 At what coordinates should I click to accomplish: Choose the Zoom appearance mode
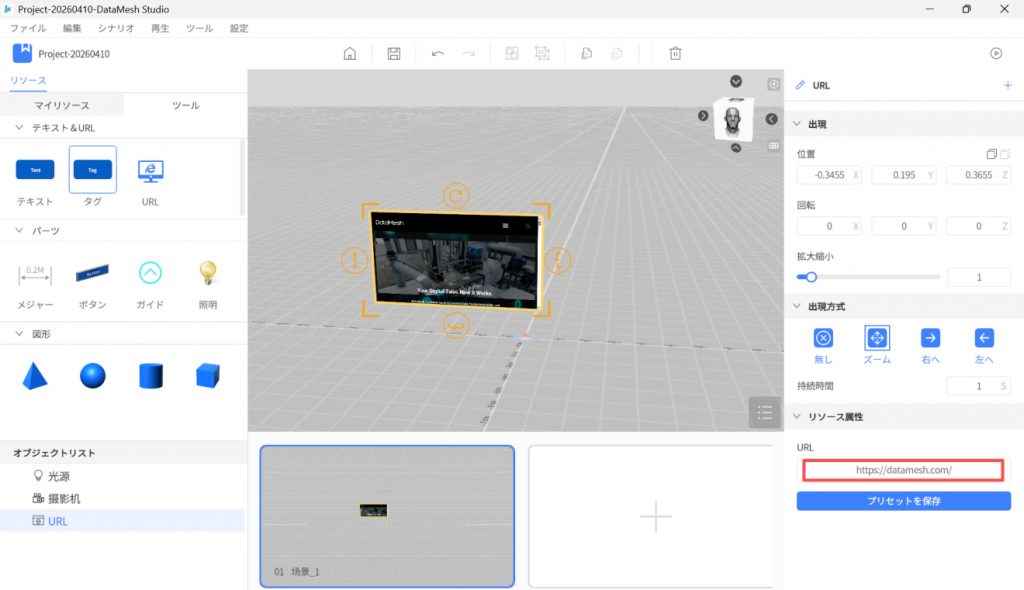[x=877, y=338]
